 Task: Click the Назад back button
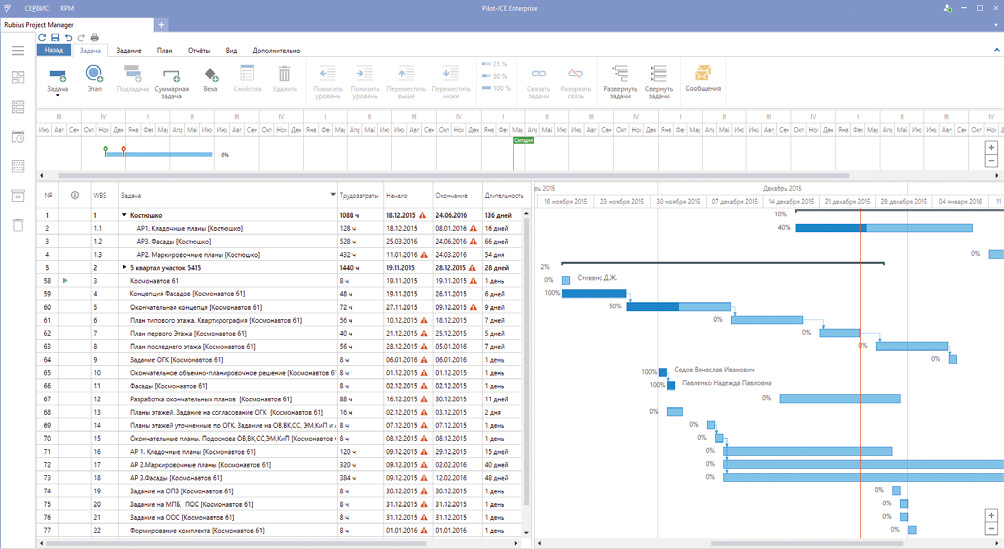(x=54, y=50)
